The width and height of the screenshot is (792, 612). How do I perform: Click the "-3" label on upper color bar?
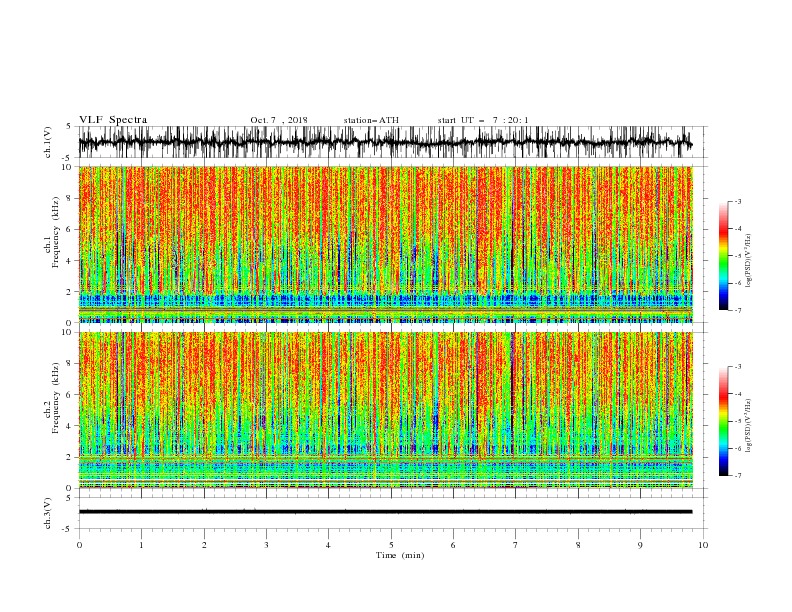[x=738, y=201]
